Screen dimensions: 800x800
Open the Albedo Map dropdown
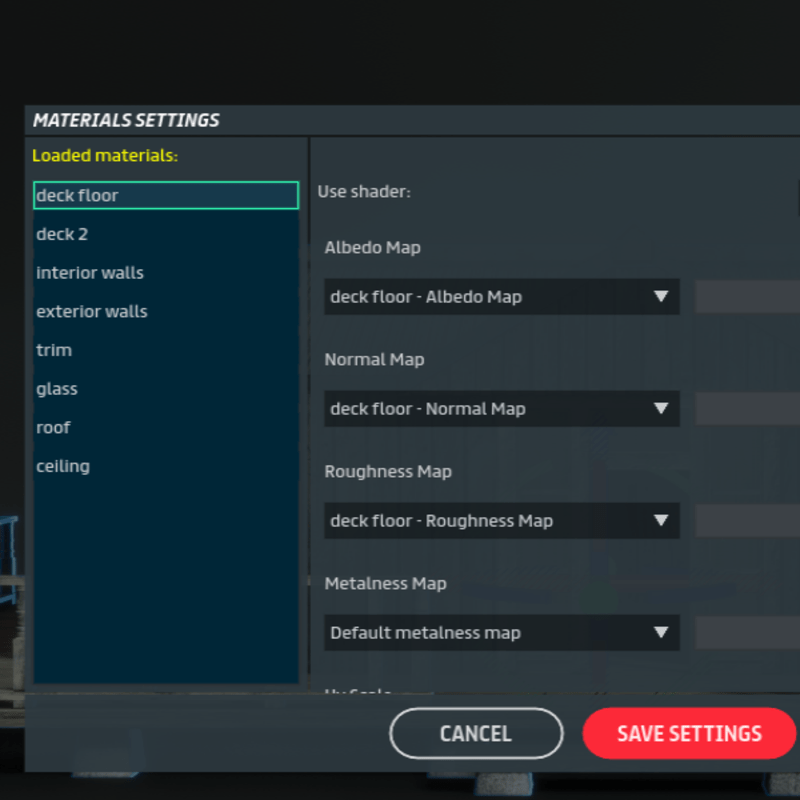(x=501, y=297)
